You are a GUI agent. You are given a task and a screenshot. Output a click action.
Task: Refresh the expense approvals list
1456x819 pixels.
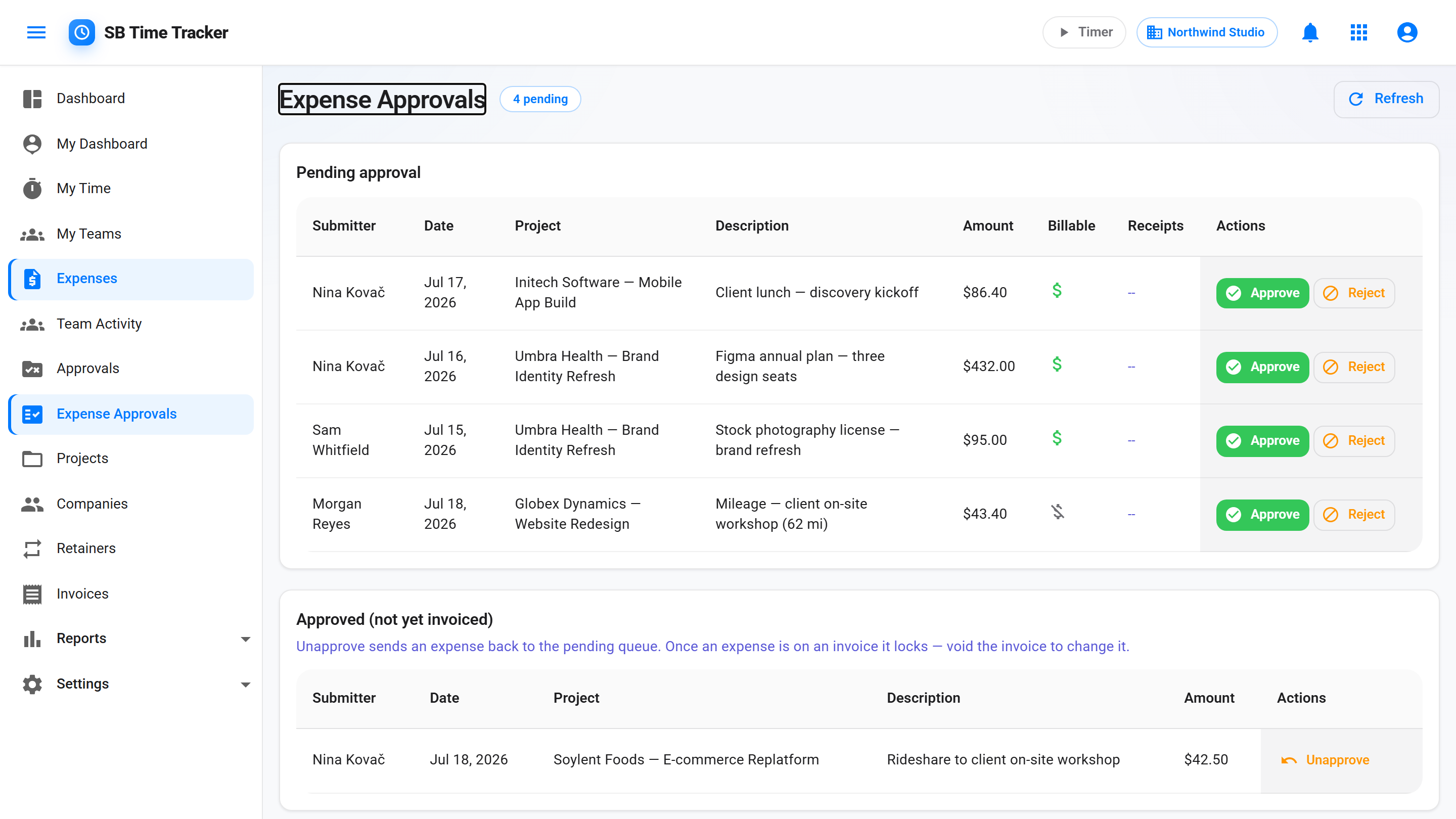point(1386,99)
